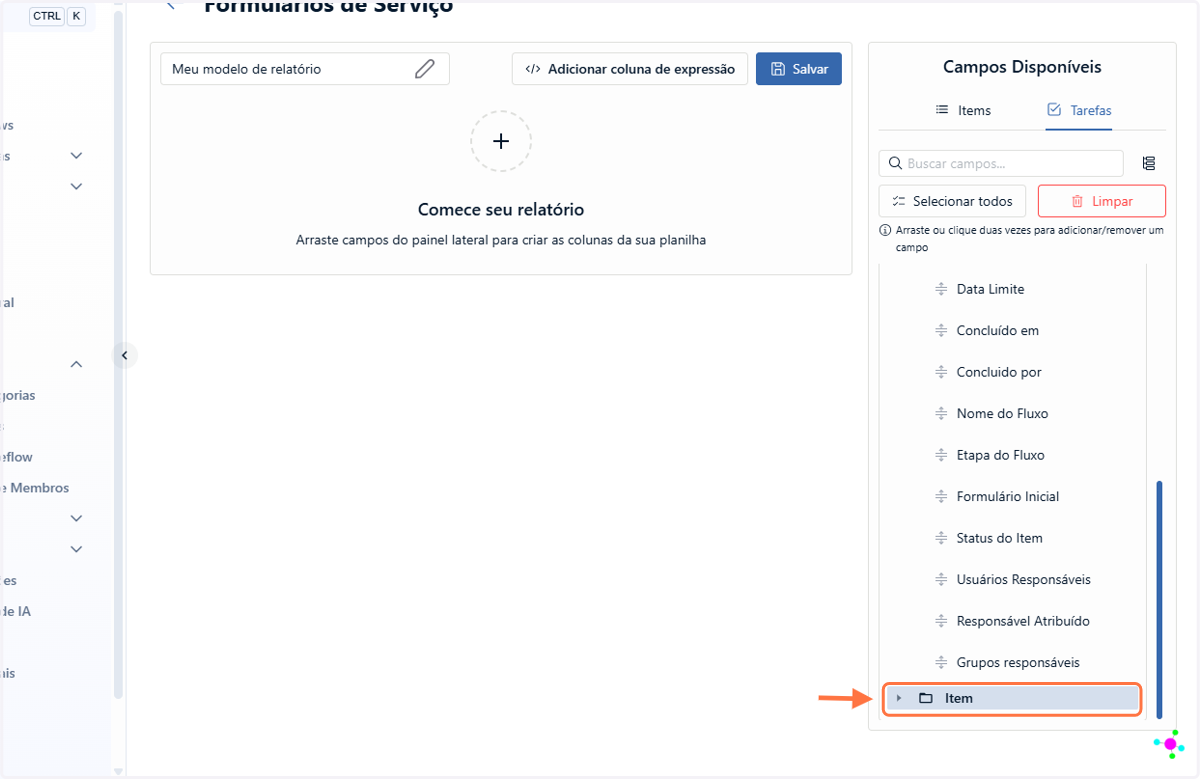Switch to the Items tab
The height and width of the screenshot is (779, 1200).
(x=963, y=110)
